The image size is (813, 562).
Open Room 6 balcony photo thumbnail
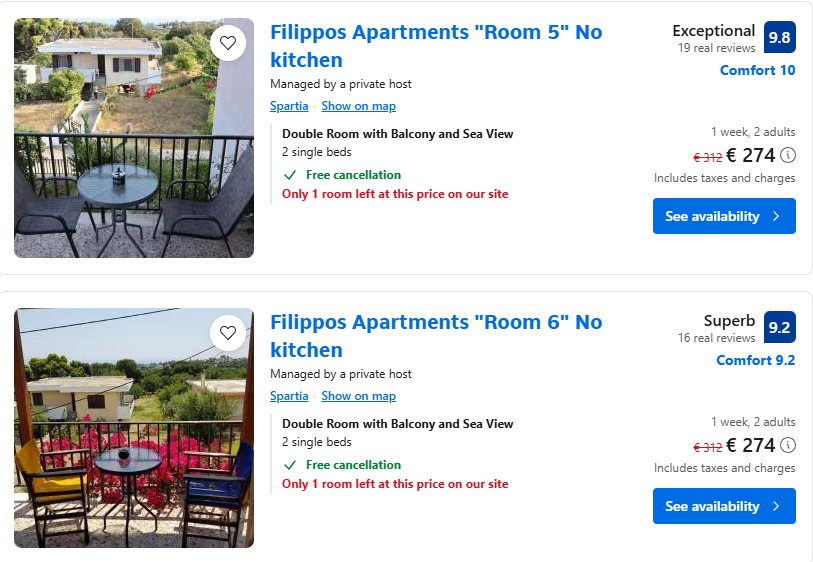point(133,440)
